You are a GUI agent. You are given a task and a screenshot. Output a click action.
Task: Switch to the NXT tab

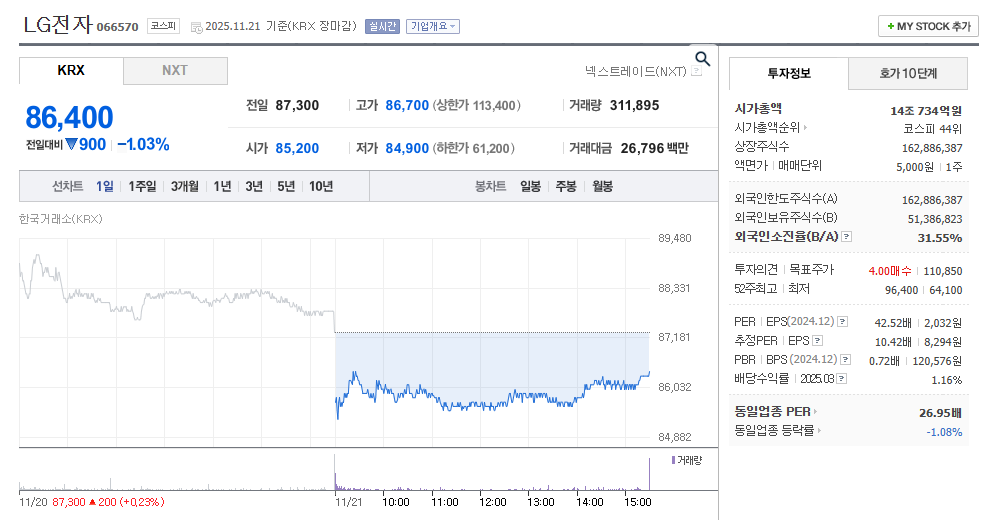click(175, 70)
